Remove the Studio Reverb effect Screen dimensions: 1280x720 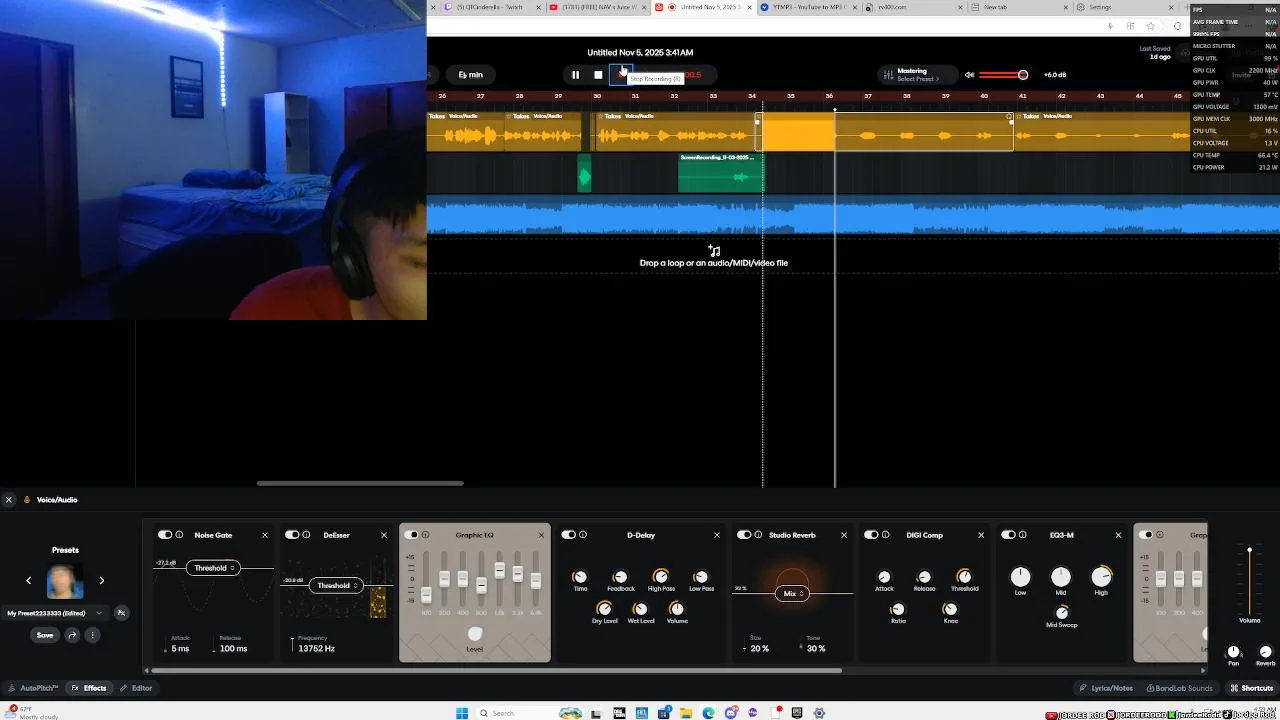click(x=843, y=535)
